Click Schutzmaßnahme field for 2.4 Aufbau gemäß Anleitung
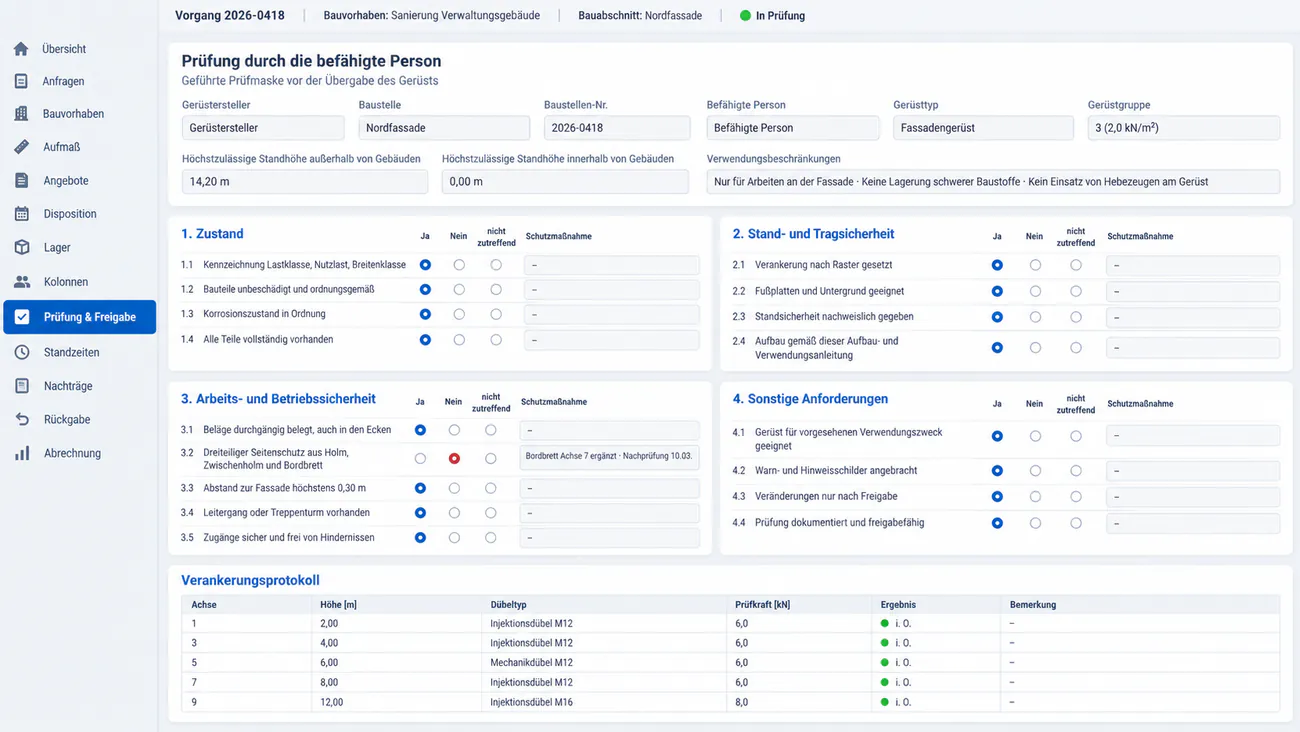 [x=1193, y=348]
